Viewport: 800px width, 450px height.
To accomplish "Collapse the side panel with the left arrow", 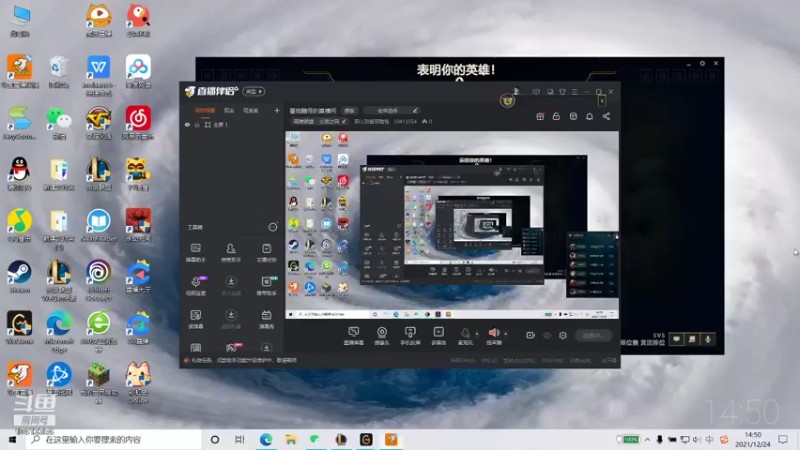I will pyautogui.click(x=602, y=101).
